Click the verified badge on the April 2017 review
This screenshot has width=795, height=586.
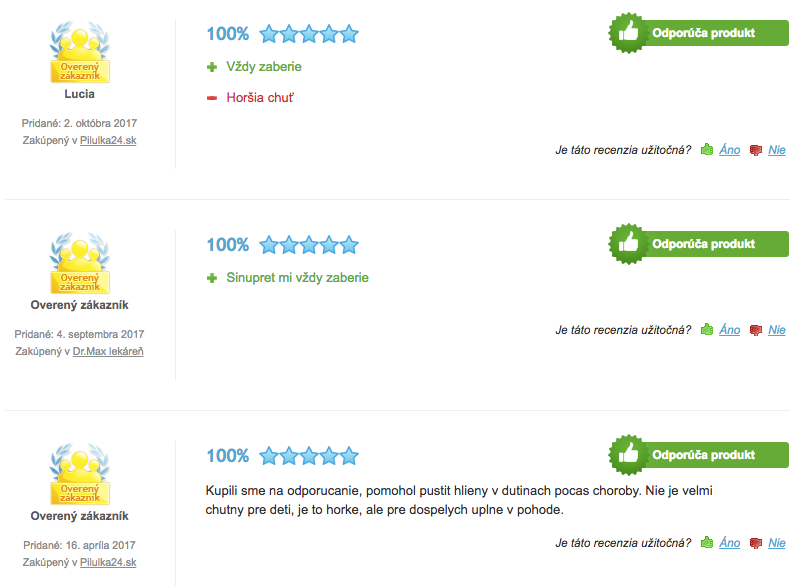pyautogui.click(x=80, y=473)
